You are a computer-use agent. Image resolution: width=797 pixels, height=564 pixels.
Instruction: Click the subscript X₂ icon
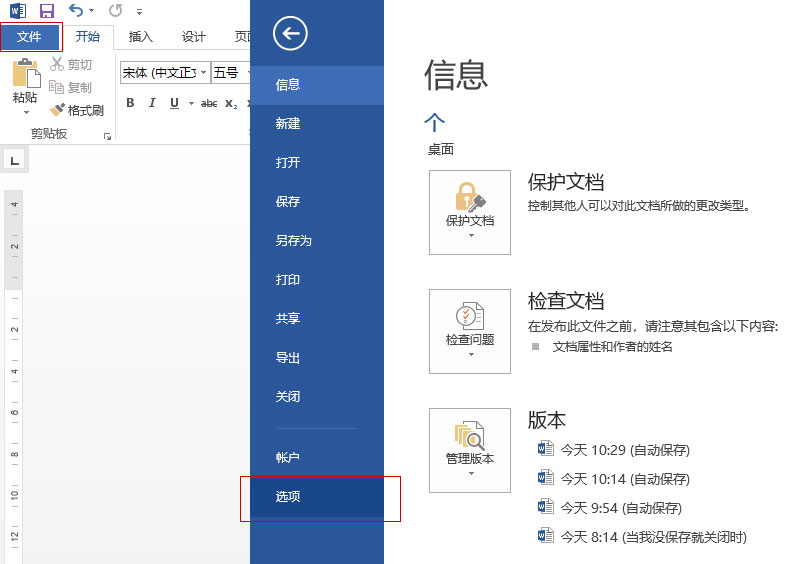click(x=231, y=103)
